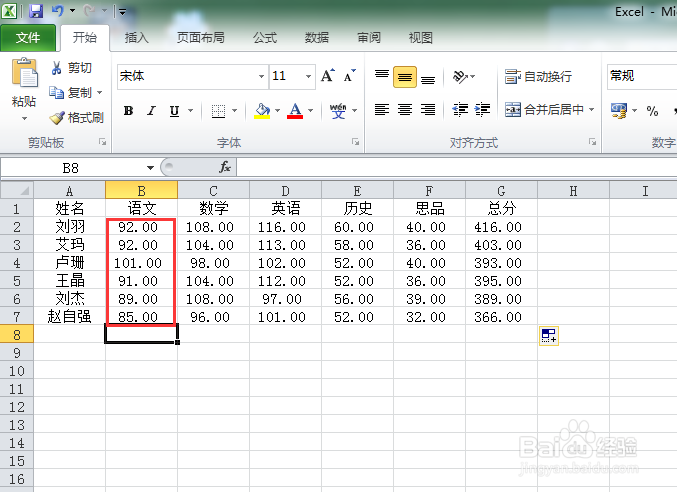Click the Name Box showing B8
This screenshot has width=677, height=492.
click(71, 167)
